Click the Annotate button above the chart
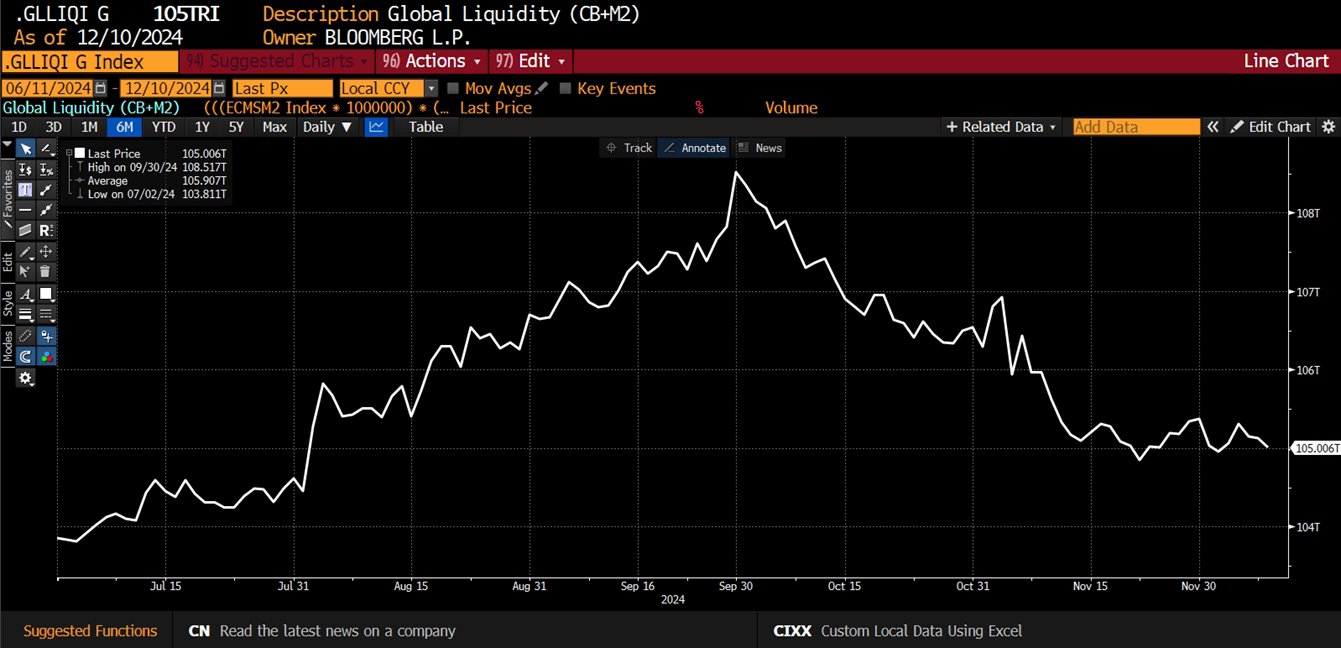The width and height of the screenshot is (1341, 648). [695, 147]
